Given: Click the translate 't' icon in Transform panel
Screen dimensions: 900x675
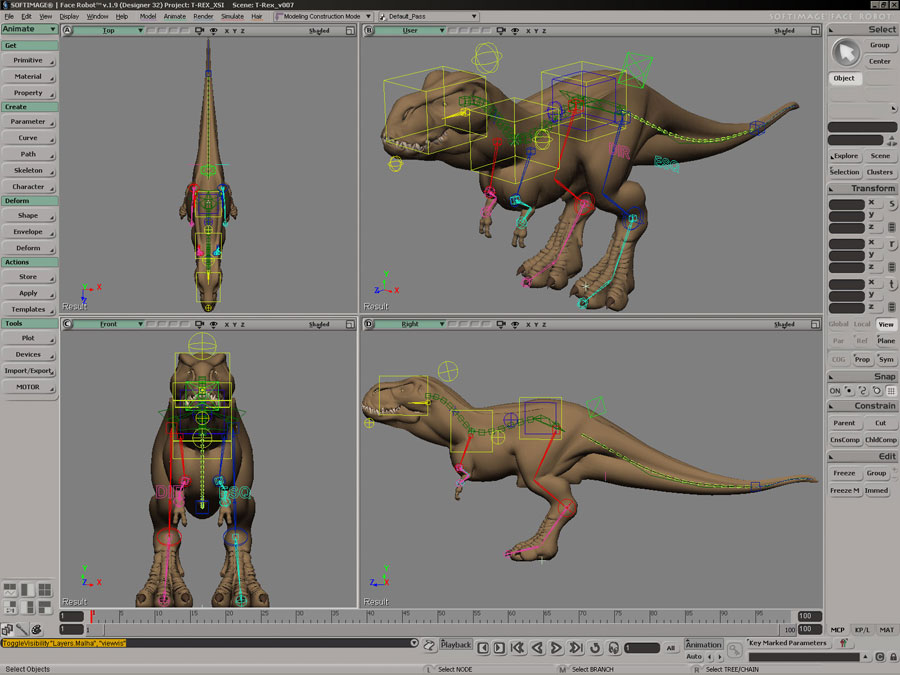Looking at the screenshot, I should (892, 284).
